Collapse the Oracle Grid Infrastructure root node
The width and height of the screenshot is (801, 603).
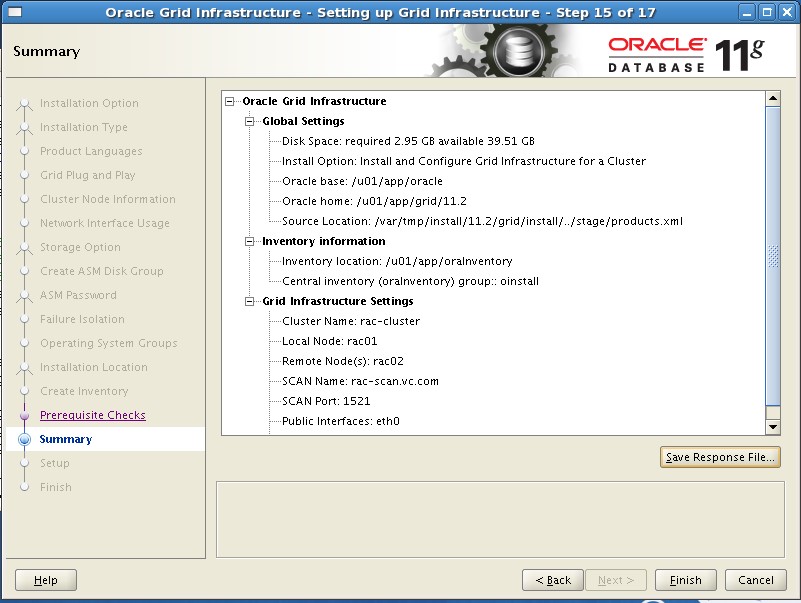click(x=229, y=101)
